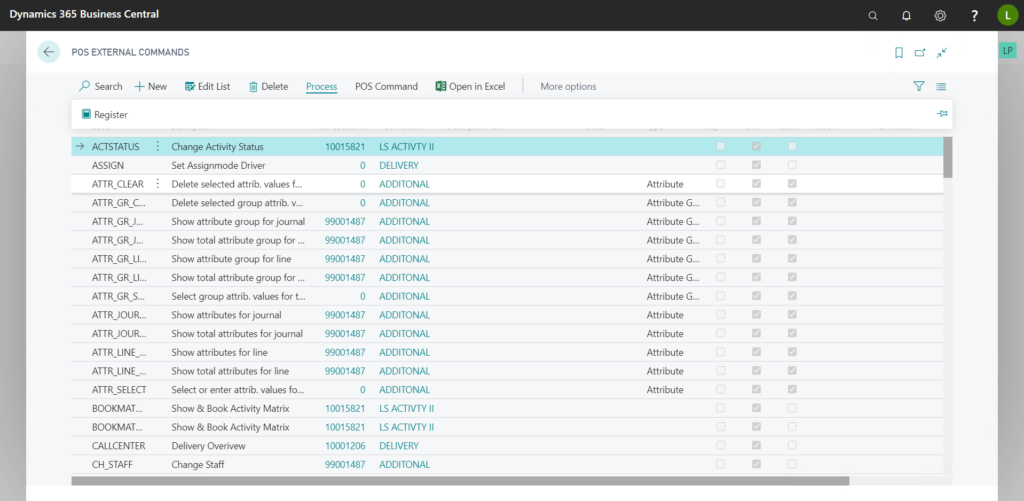This screenshot has width=1024, height=501.
Task: Open LS ACTIVTY II module in ACTSTATUS row
Action: pyautogui.click(x=407, y=147)
